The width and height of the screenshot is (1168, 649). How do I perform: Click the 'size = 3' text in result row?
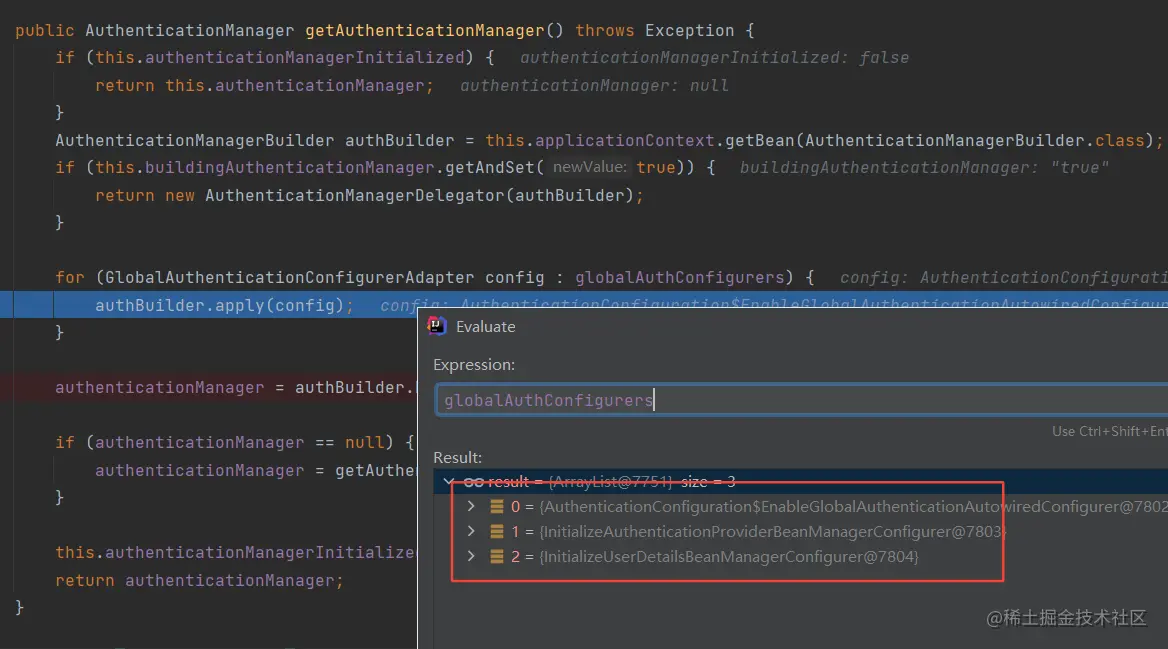point(708,482)
